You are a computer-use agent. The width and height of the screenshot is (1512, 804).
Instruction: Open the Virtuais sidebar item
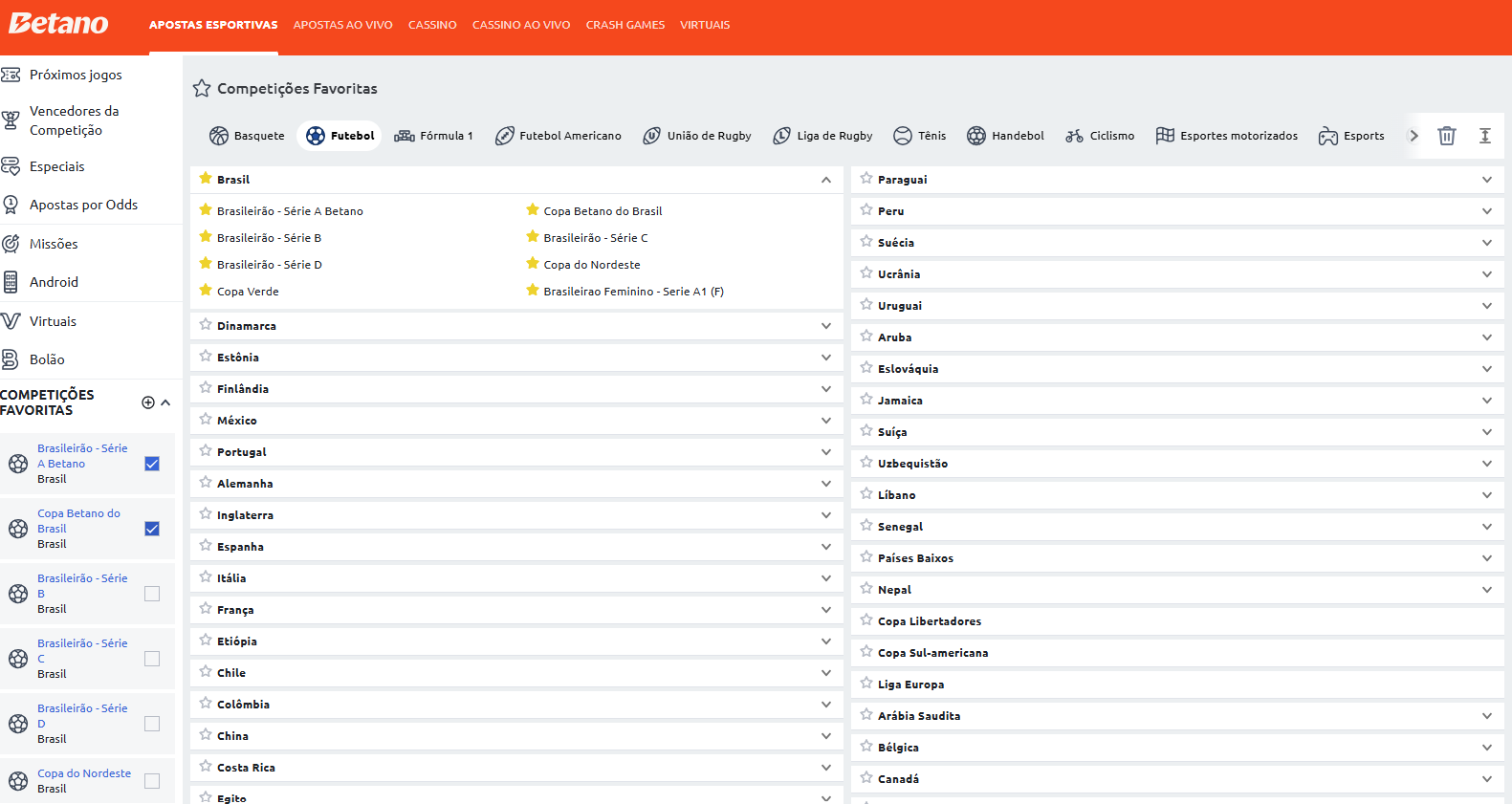(x=53, y=321)
